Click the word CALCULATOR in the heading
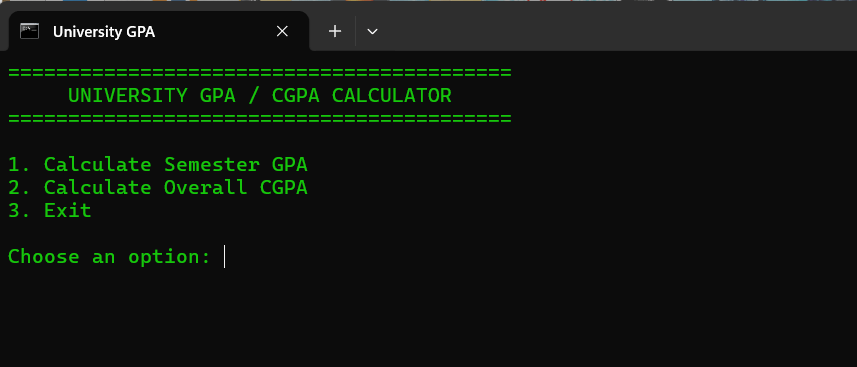The width and height of the screenshot is (857, 367). (391, 96)
